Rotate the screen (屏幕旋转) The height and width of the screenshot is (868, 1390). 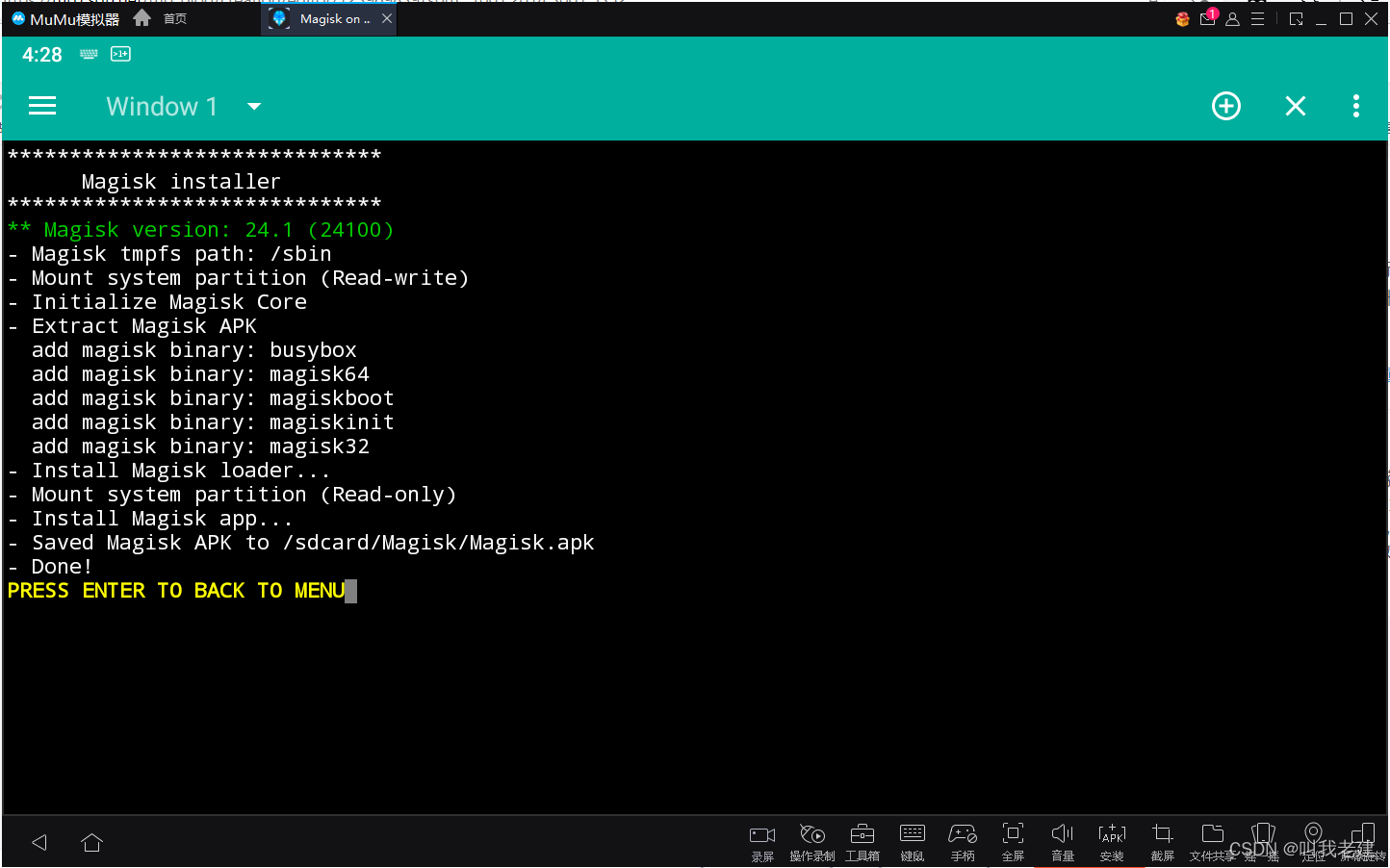(1363, 843)
